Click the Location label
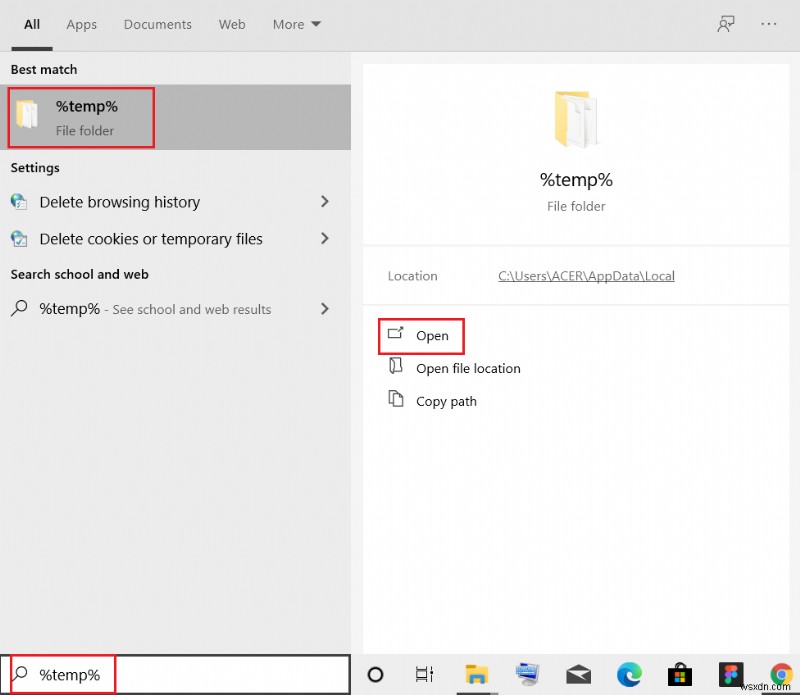The height and width of the screenshot is (695, 800). click(412, 276)
